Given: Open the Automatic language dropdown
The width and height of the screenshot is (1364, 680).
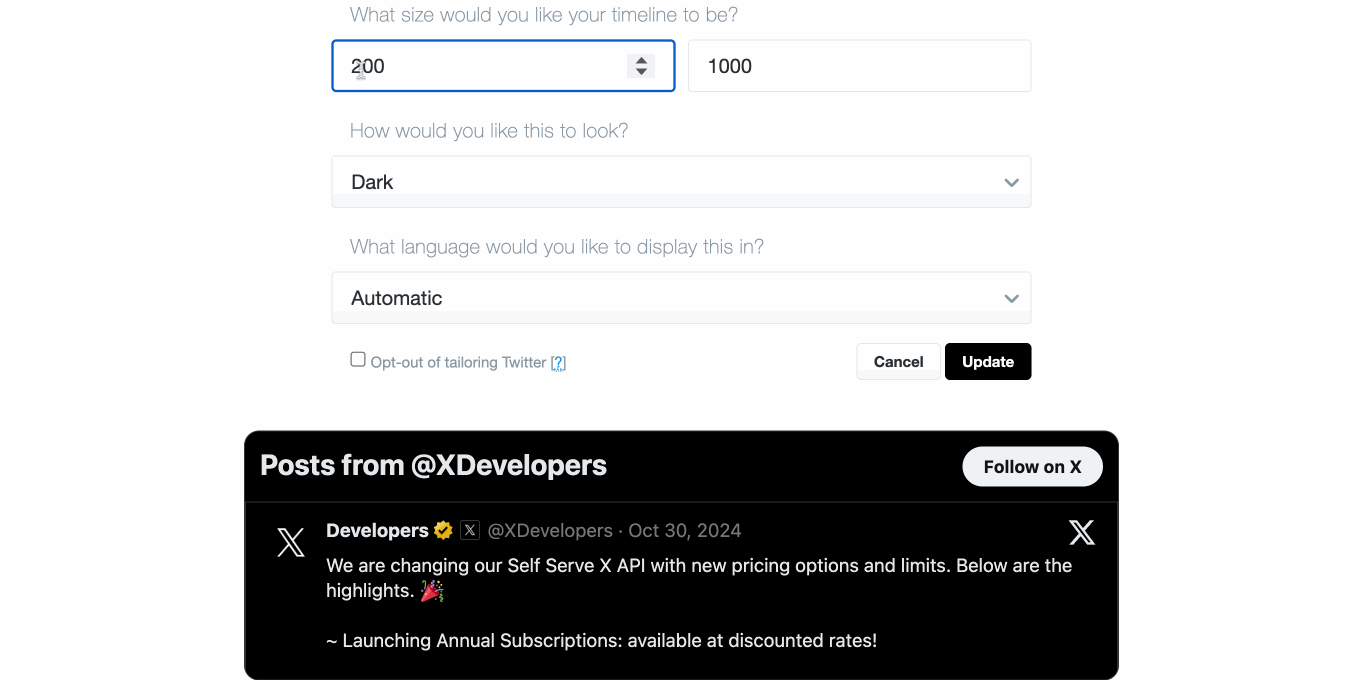Looking at the screenshot, I should coord(681,298).
